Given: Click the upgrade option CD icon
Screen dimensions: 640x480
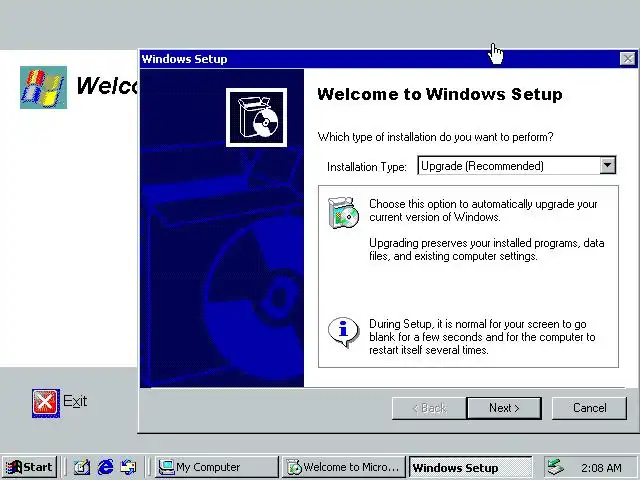Looking at the screenshot, I should (x=343, y=213).
